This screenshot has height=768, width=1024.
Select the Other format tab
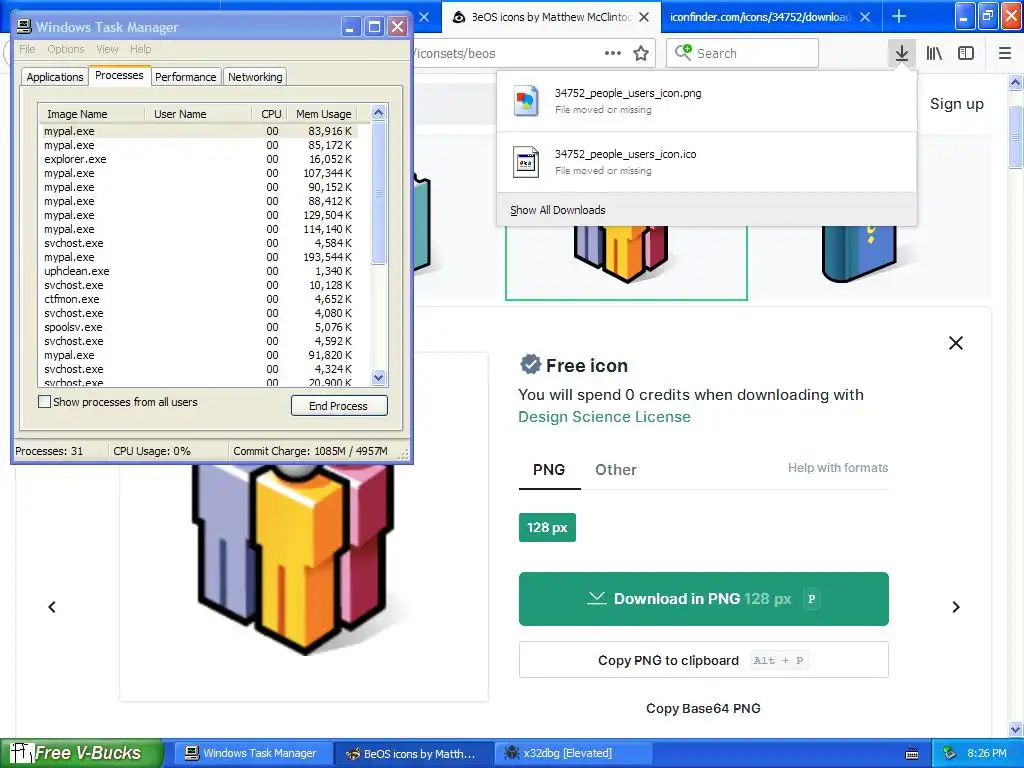pos(616,470)
